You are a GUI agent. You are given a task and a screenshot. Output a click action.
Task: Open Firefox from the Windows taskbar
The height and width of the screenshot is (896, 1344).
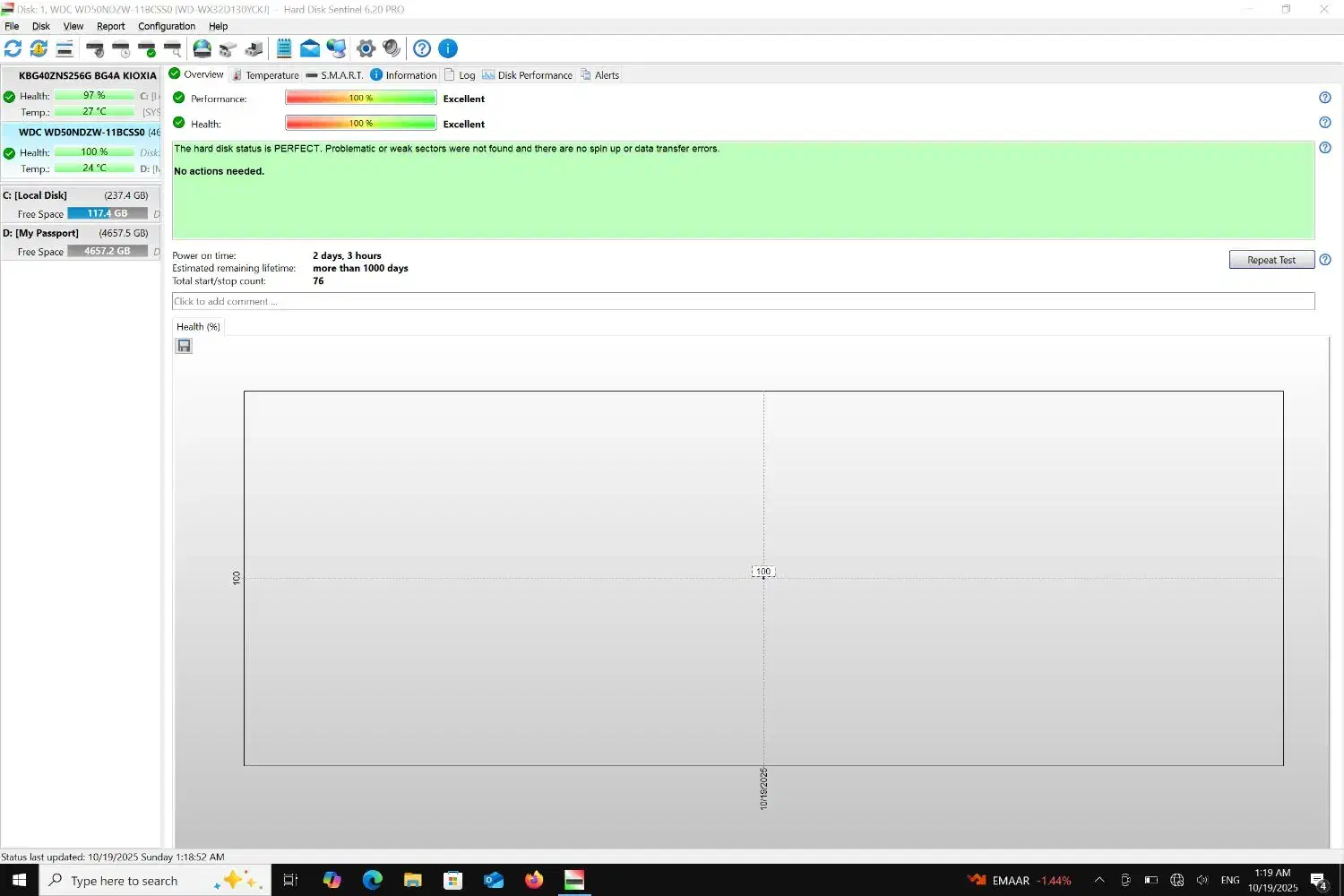click(534, 880)
